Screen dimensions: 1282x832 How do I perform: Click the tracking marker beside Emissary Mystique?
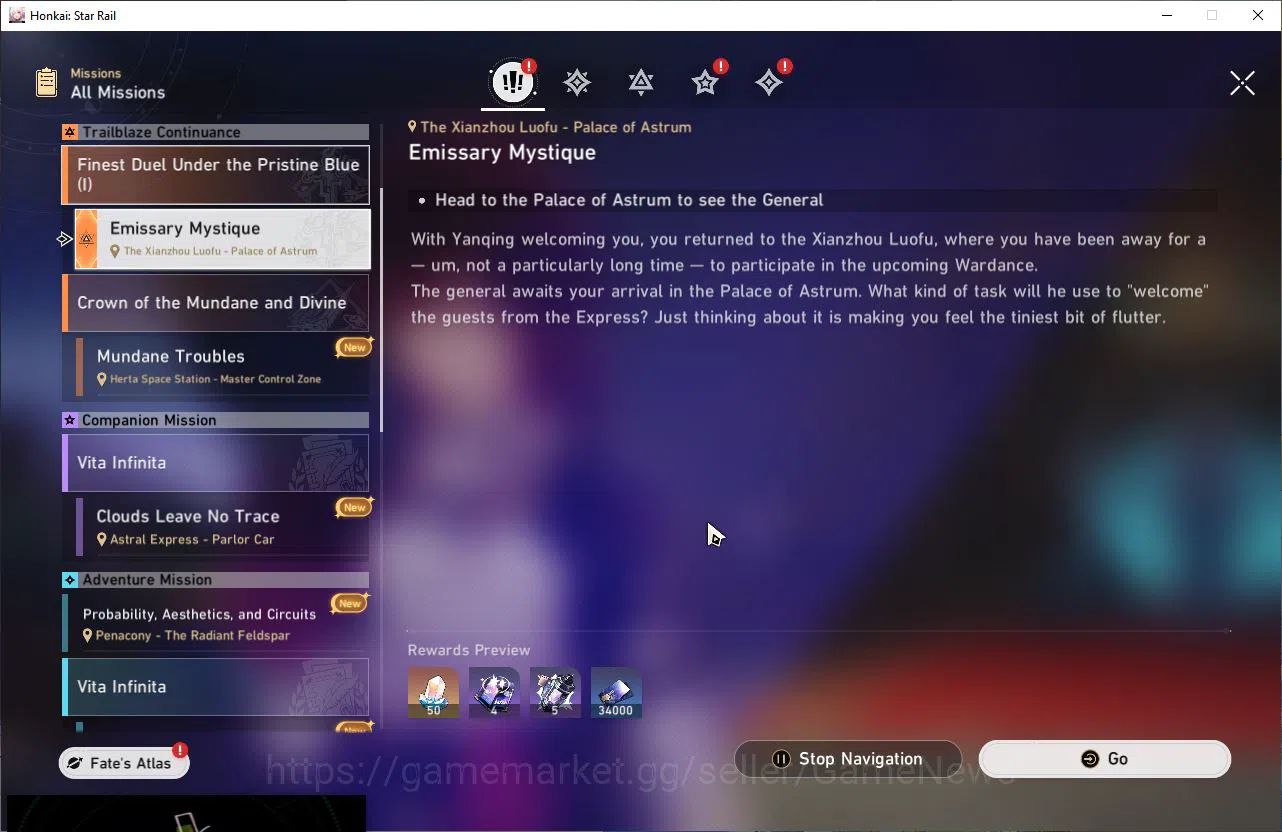coord(65,239)
